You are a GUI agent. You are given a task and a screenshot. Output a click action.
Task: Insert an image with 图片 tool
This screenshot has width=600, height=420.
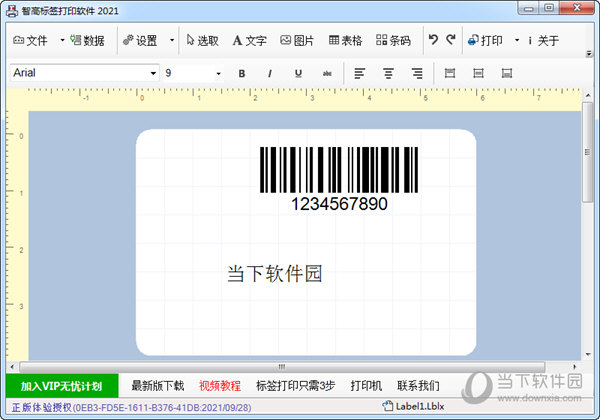(297, 40)
